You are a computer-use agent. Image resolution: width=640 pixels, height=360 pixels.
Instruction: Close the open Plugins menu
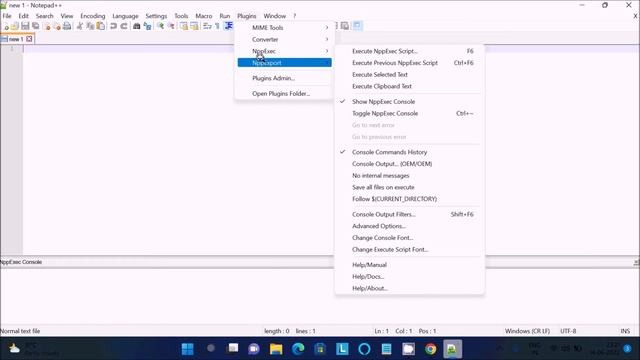(247, 16)
